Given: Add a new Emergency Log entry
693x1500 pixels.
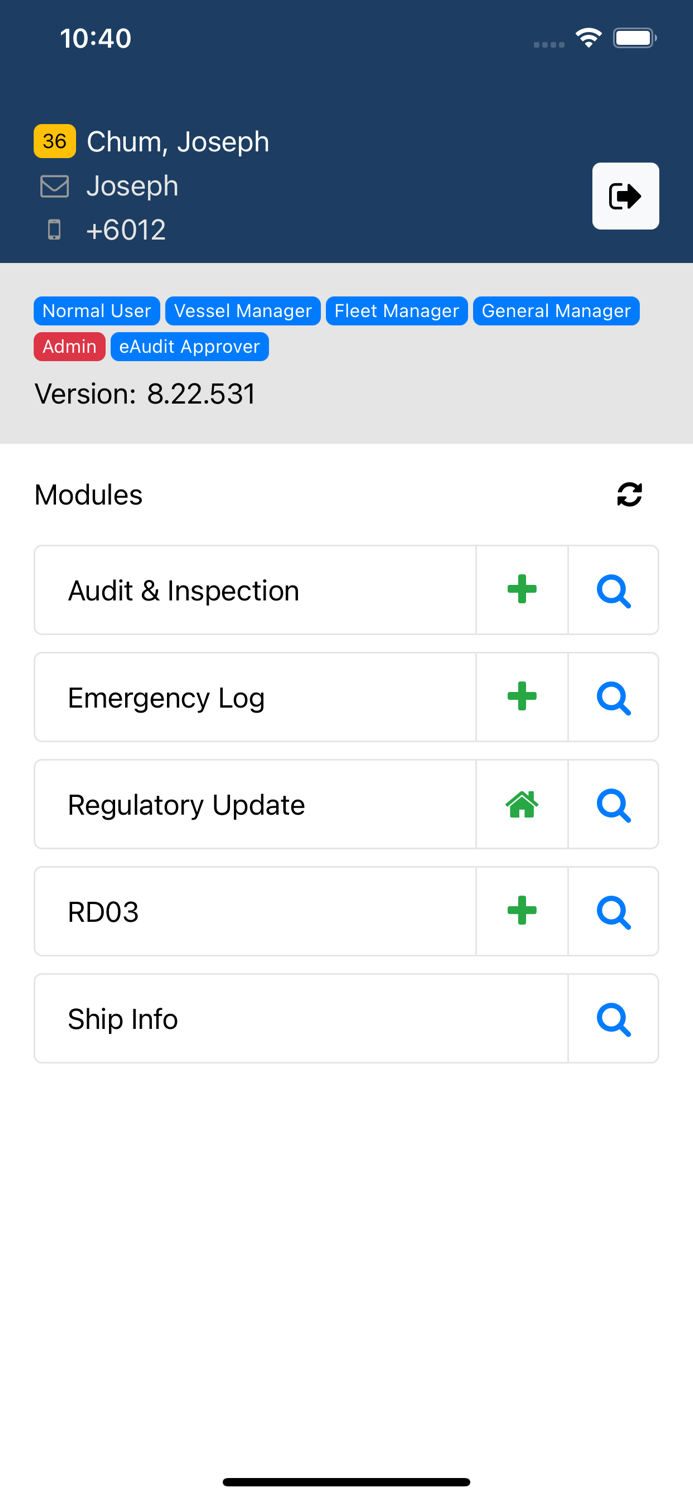Looking at the screenshot, I should tap(521, 697).
